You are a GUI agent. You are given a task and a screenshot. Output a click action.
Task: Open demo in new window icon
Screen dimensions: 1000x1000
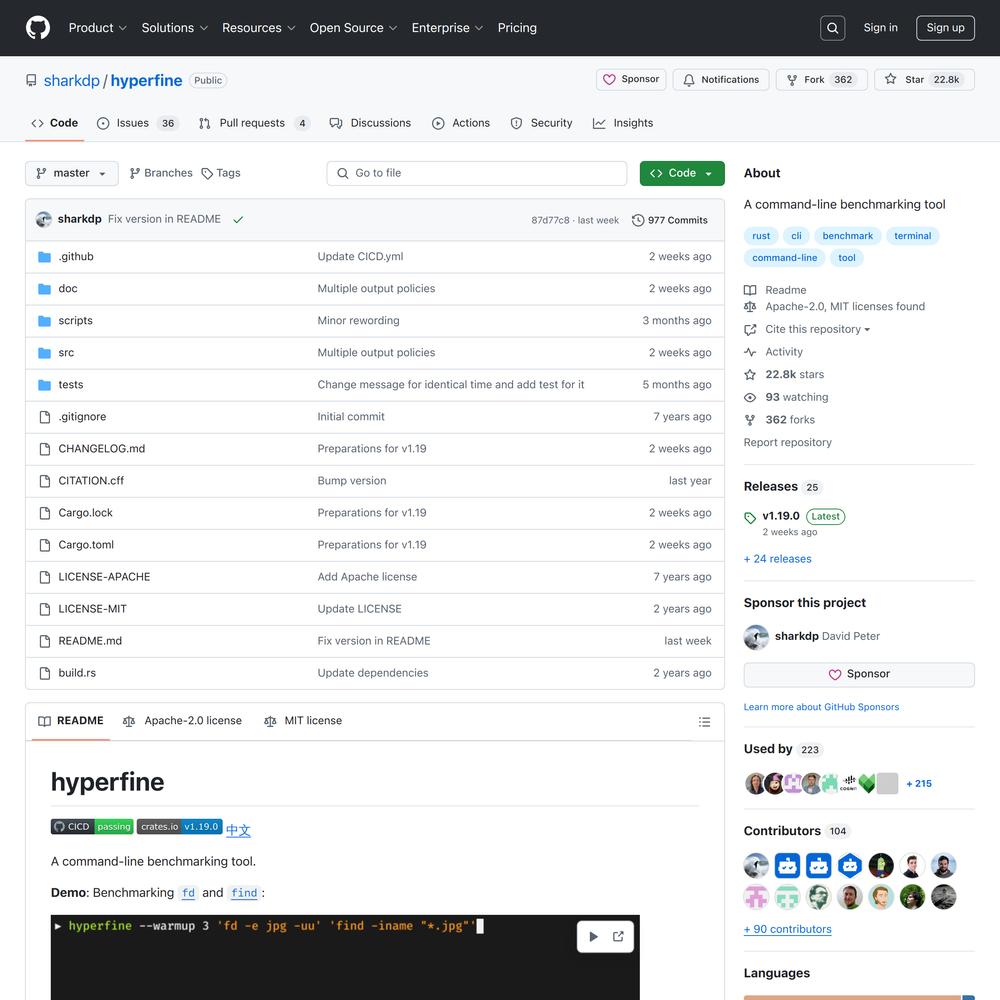pos(618,936)
